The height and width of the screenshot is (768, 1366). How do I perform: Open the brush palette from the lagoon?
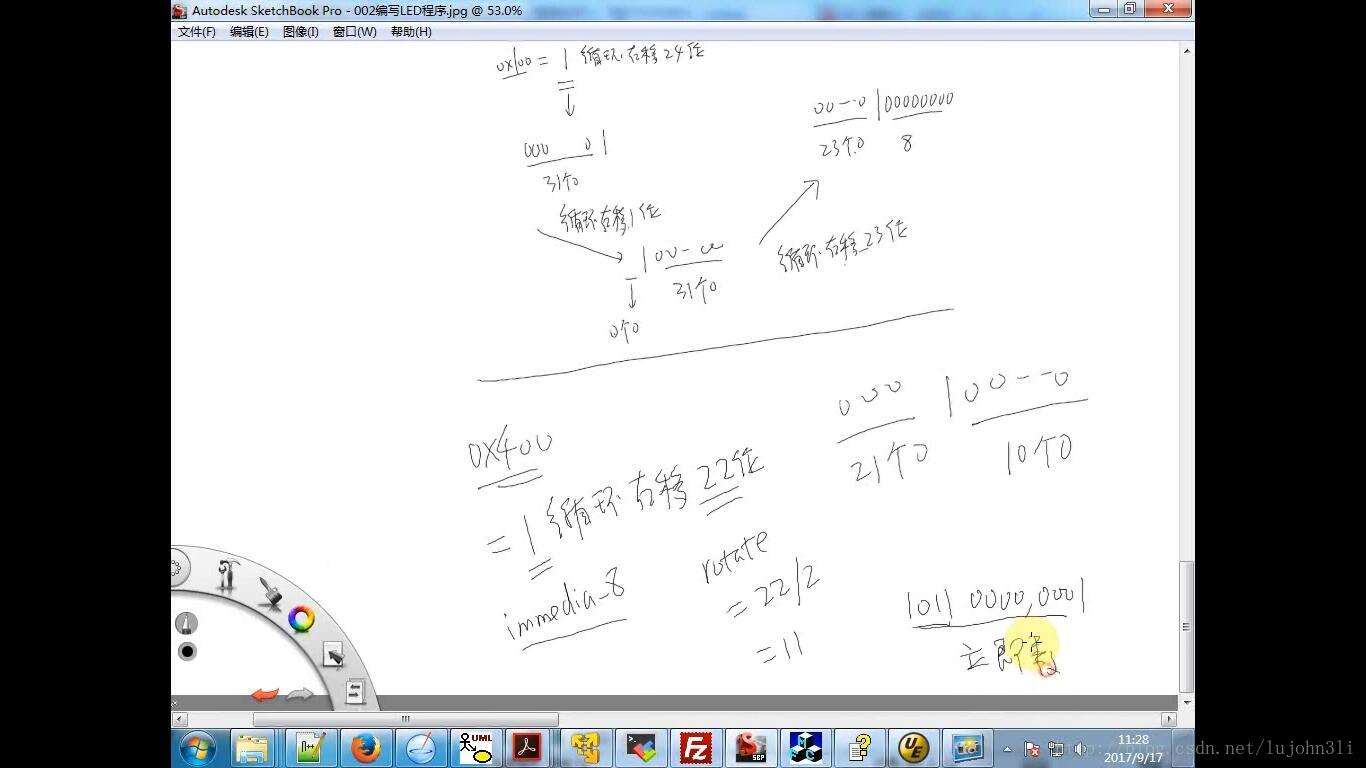click(270, 592)
